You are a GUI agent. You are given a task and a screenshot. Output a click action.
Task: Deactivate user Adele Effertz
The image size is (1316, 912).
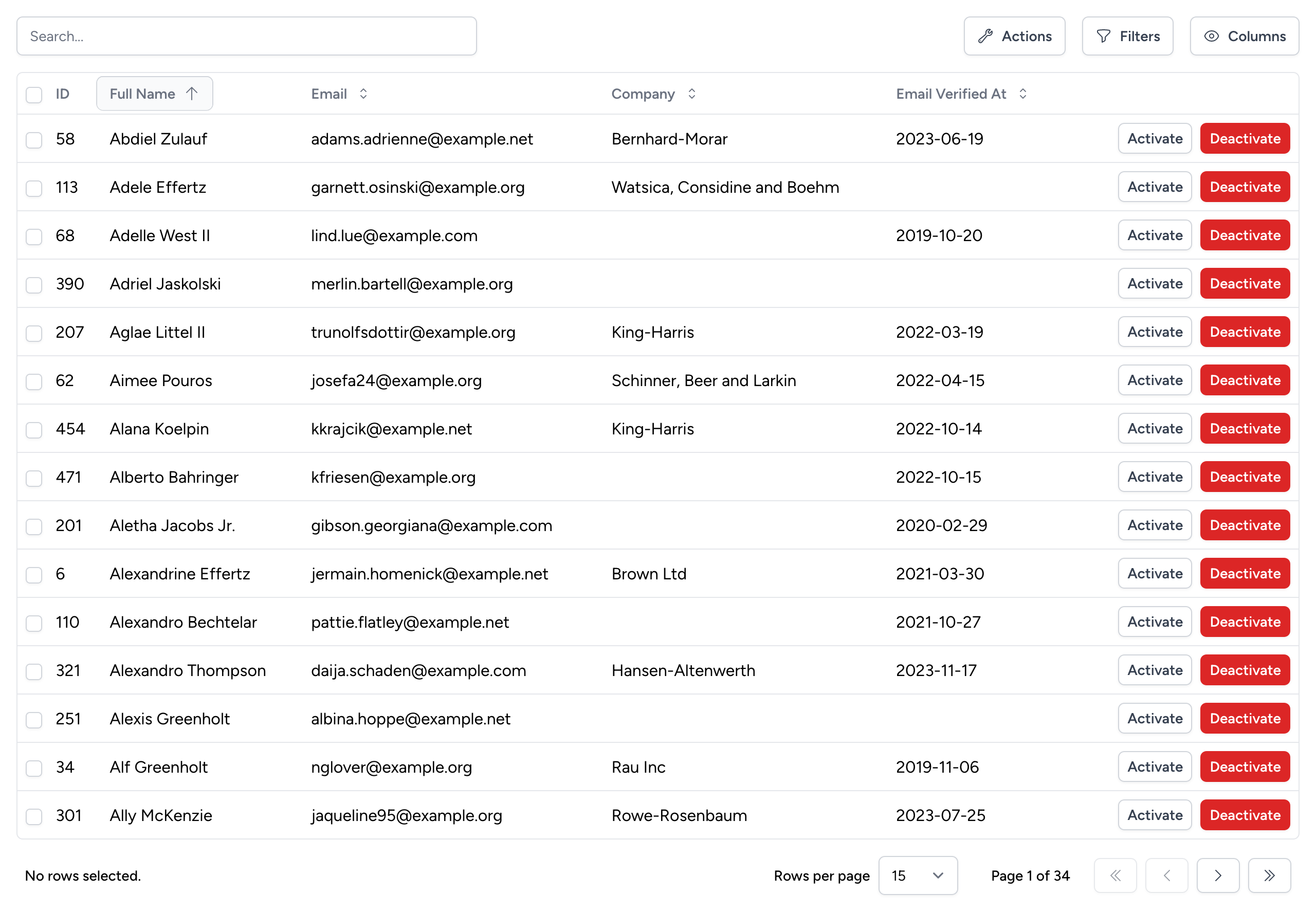[x=1245, y=187]
